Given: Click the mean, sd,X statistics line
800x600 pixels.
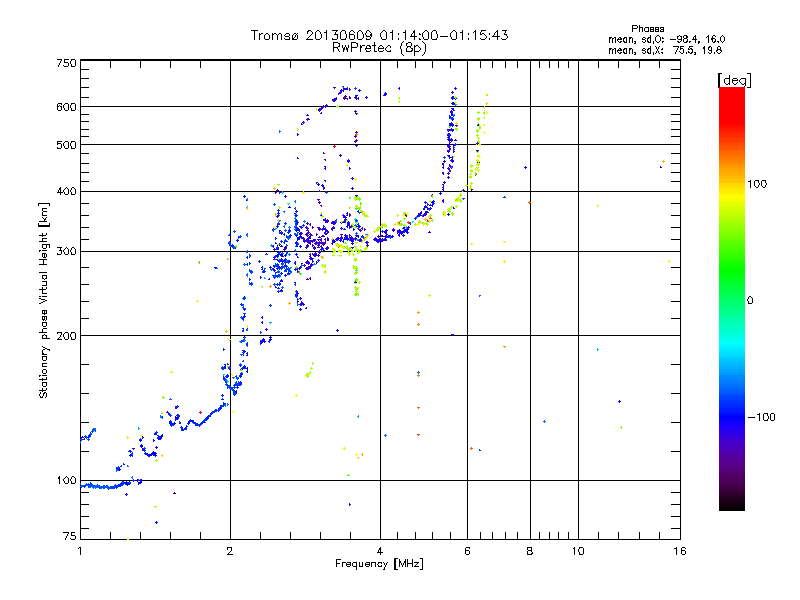Looking at the screenshot, I should [657, 49].
